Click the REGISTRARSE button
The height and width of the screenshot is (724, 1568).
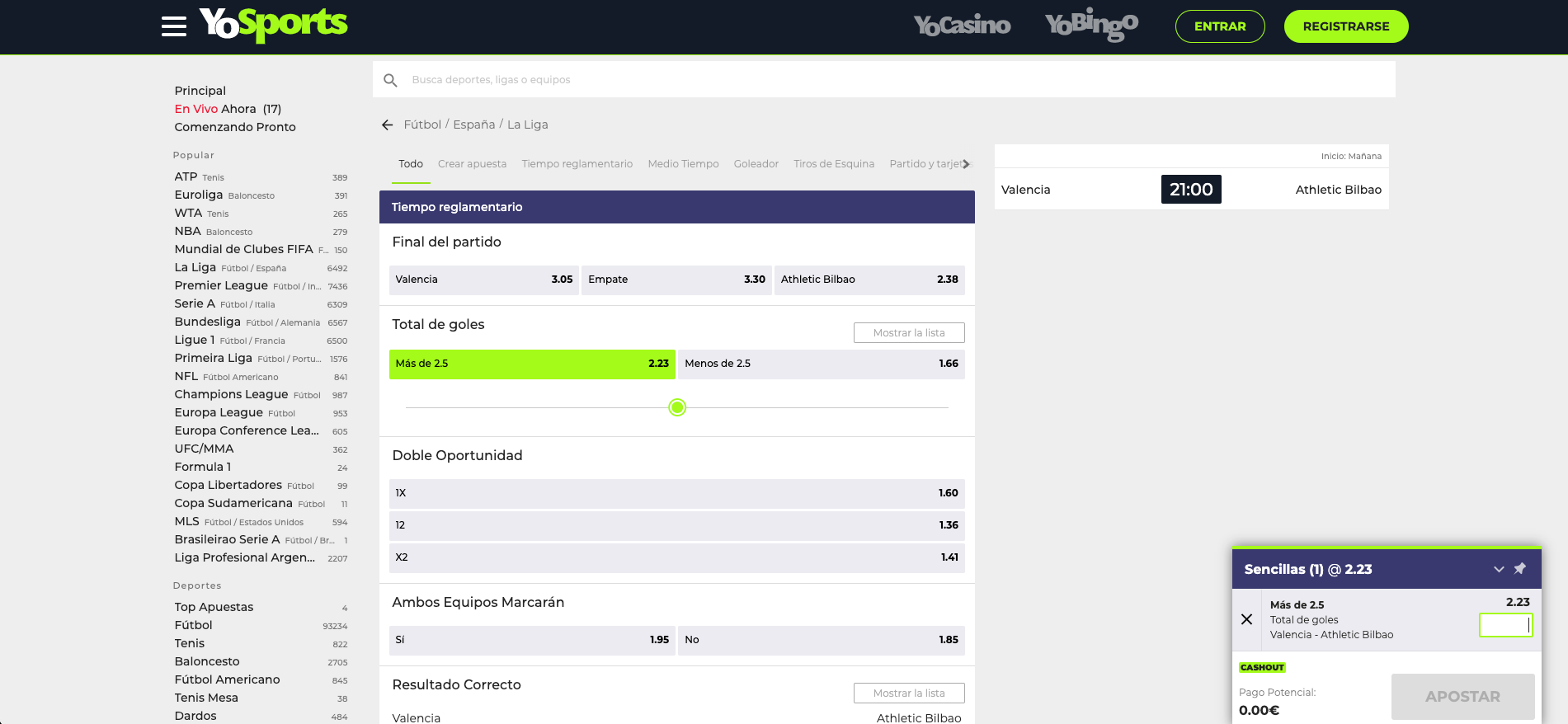point(1346,26)
